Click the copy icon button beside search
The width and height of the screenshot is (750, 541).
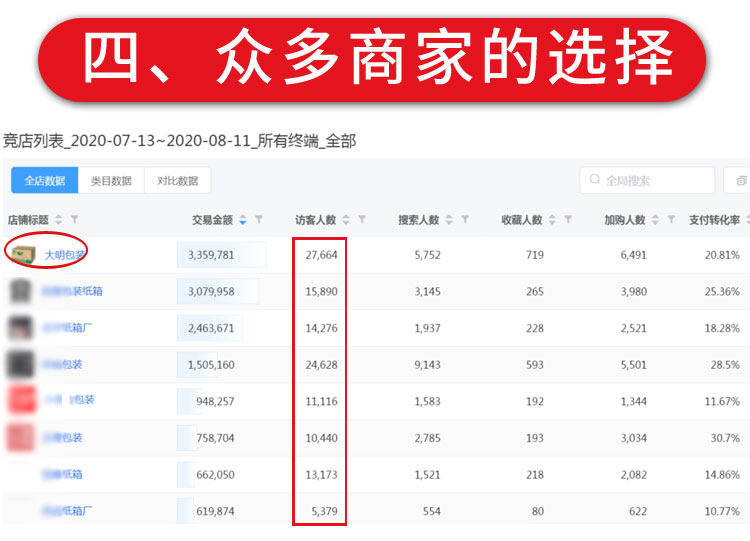click(740, 180)
